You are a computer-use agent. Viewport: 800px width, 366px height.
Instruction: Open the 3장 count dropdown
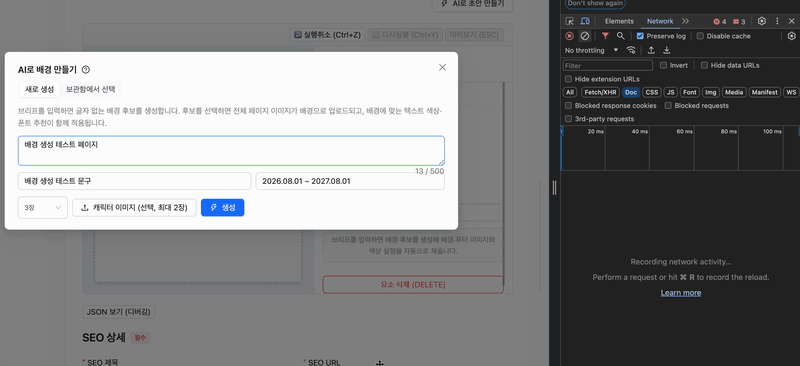point(43,207)
